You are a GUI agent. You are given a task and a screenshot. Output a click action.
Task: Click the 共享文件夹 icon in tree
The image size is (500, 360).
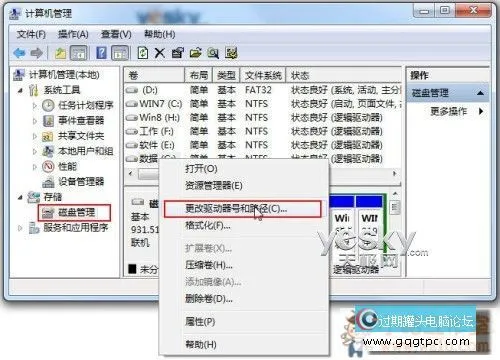[x=48, y=136]
